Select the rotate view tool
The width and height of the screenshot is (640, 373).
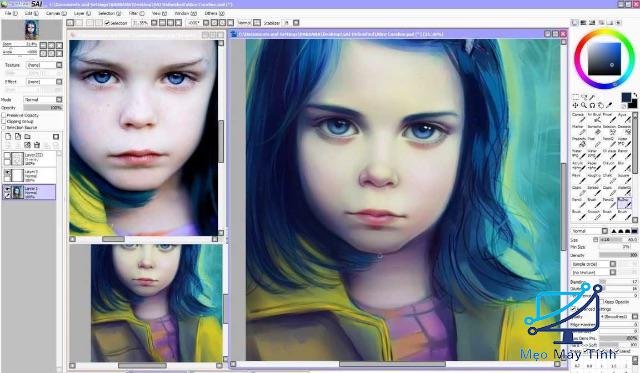[x=592, y=105]
